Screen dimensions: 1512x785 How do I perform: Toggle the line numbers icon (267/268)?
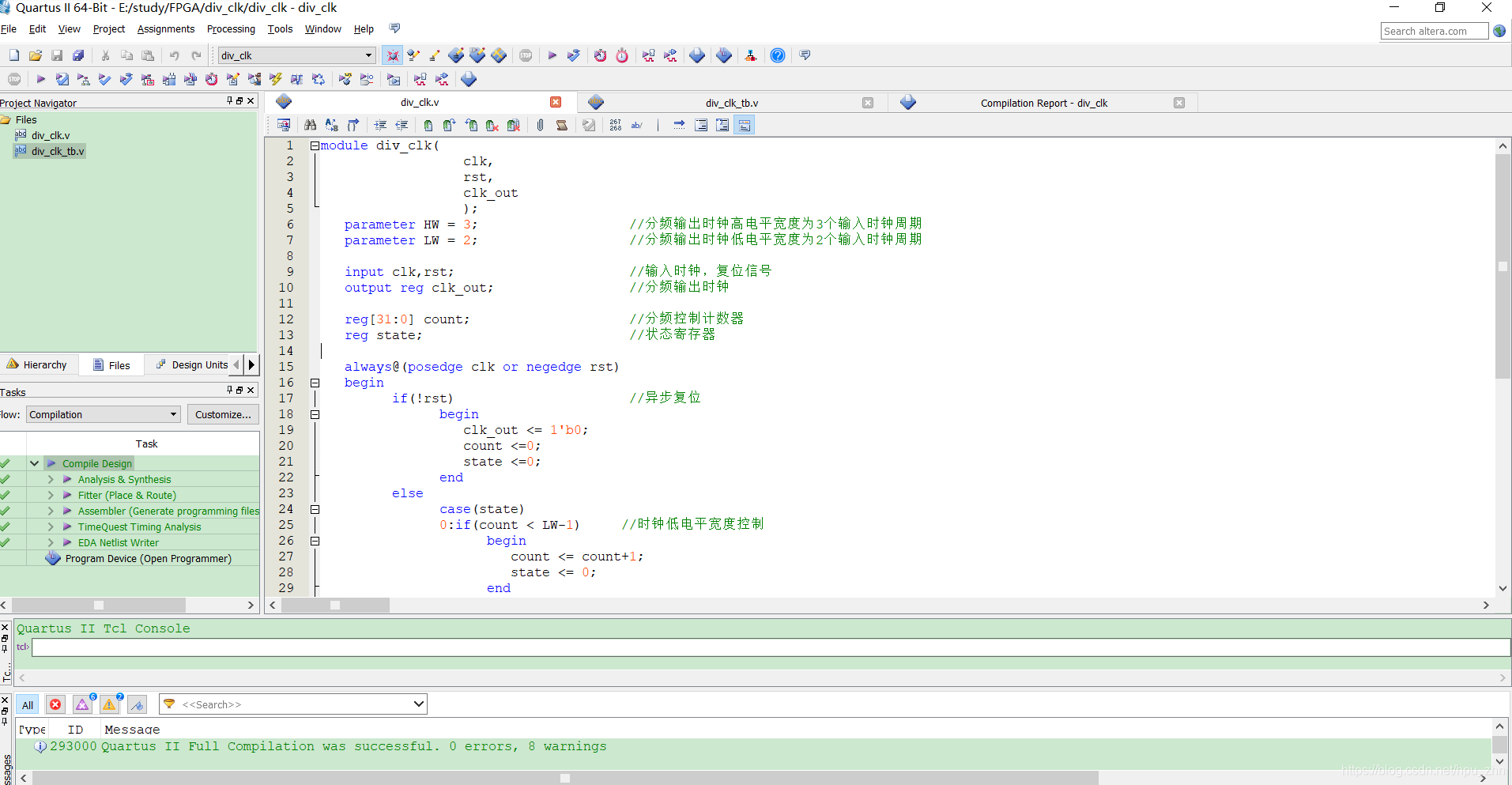click(616, 125)
